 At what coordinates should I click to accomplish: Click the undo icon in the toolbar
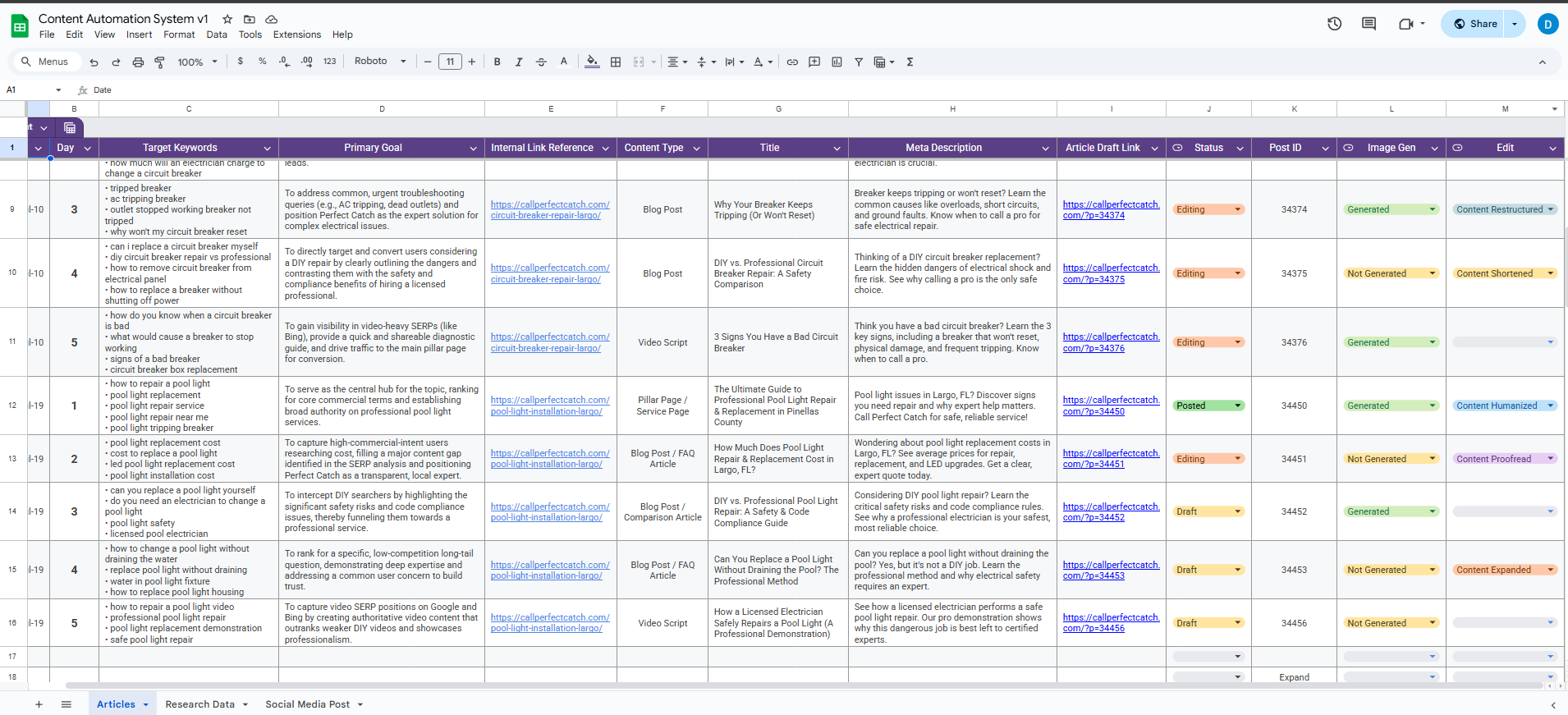[x=94, y=62]
